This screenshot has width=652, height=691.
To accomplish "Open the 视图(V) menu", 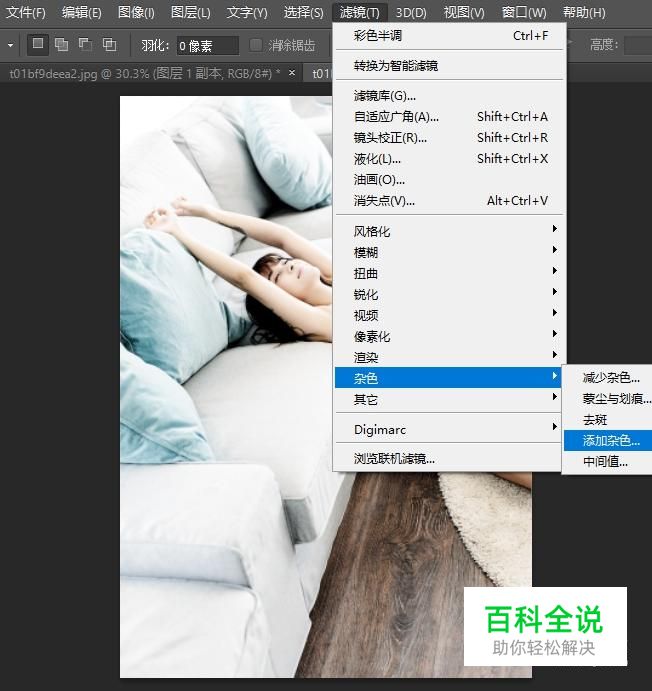I will (x=464, y=12).
